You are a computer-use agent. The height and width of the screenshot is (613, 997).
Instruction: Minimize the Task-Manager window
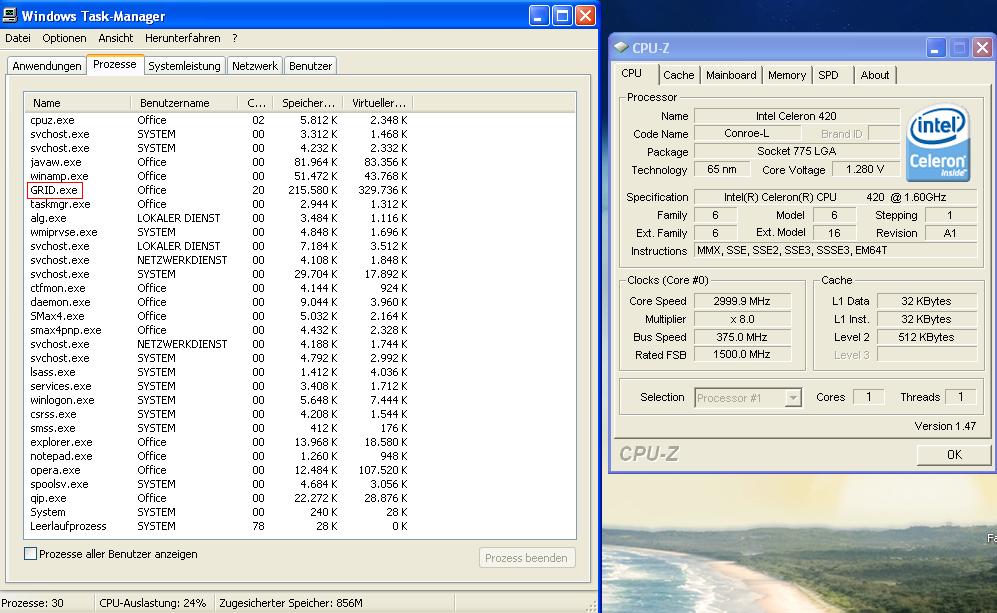(x=539, y=15)
